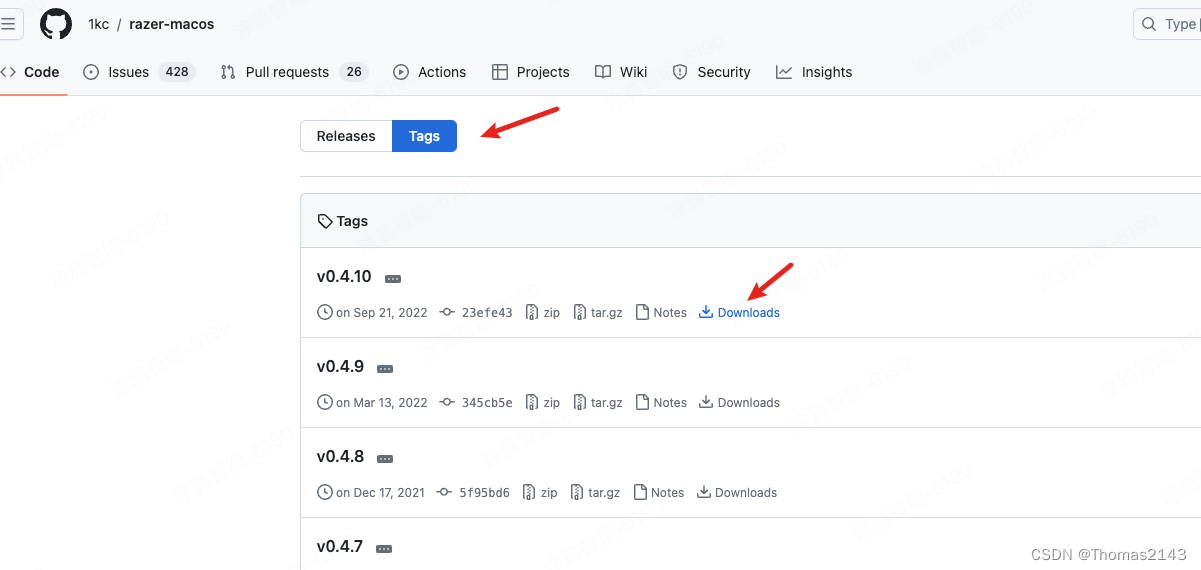Open Downloads for v0.4.10
Viewport: 1201px width, 570px height.
click(740, 312)
